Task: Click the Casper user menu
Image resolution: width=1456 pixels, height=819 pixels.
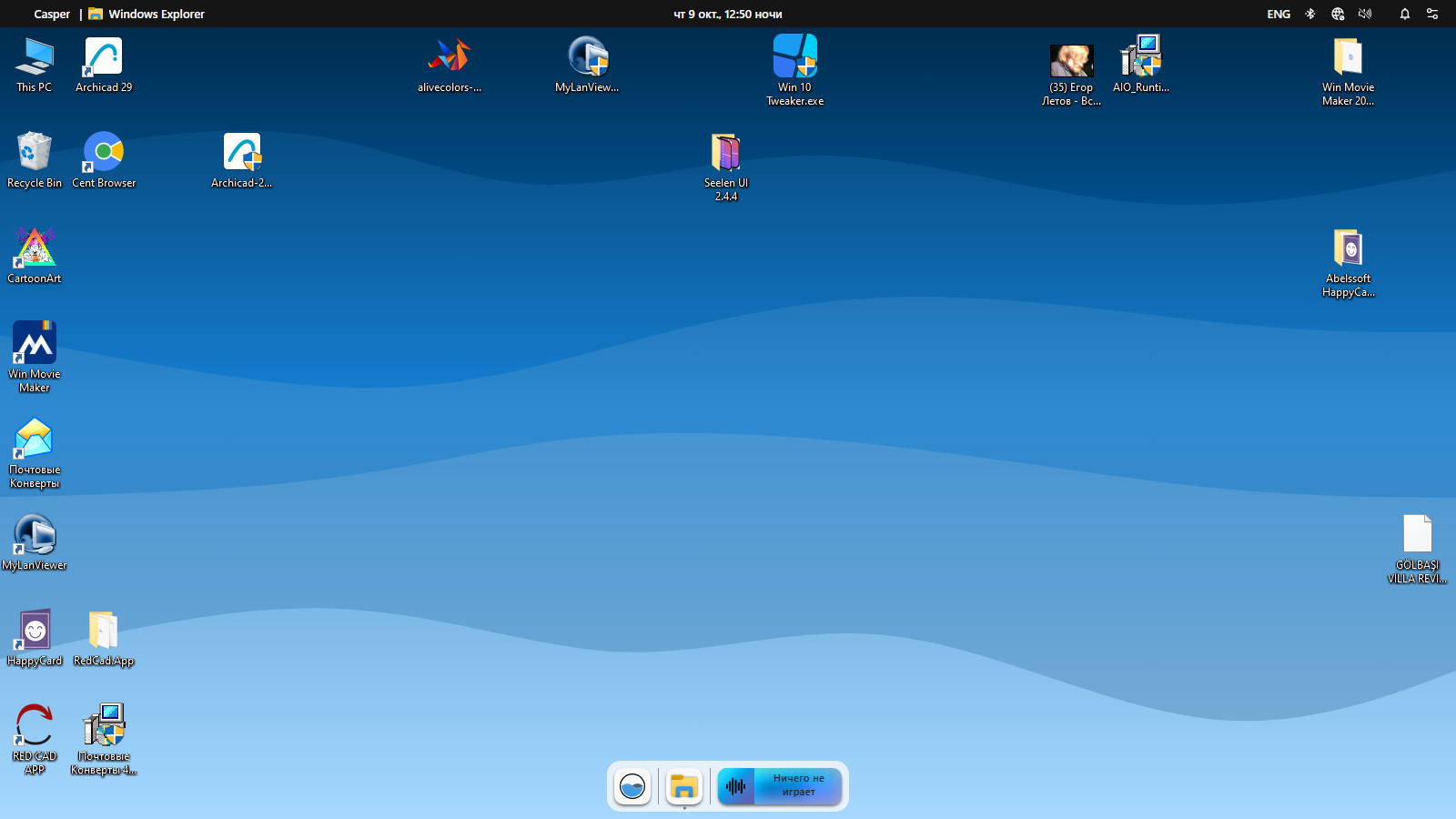Action: point(52,14)
